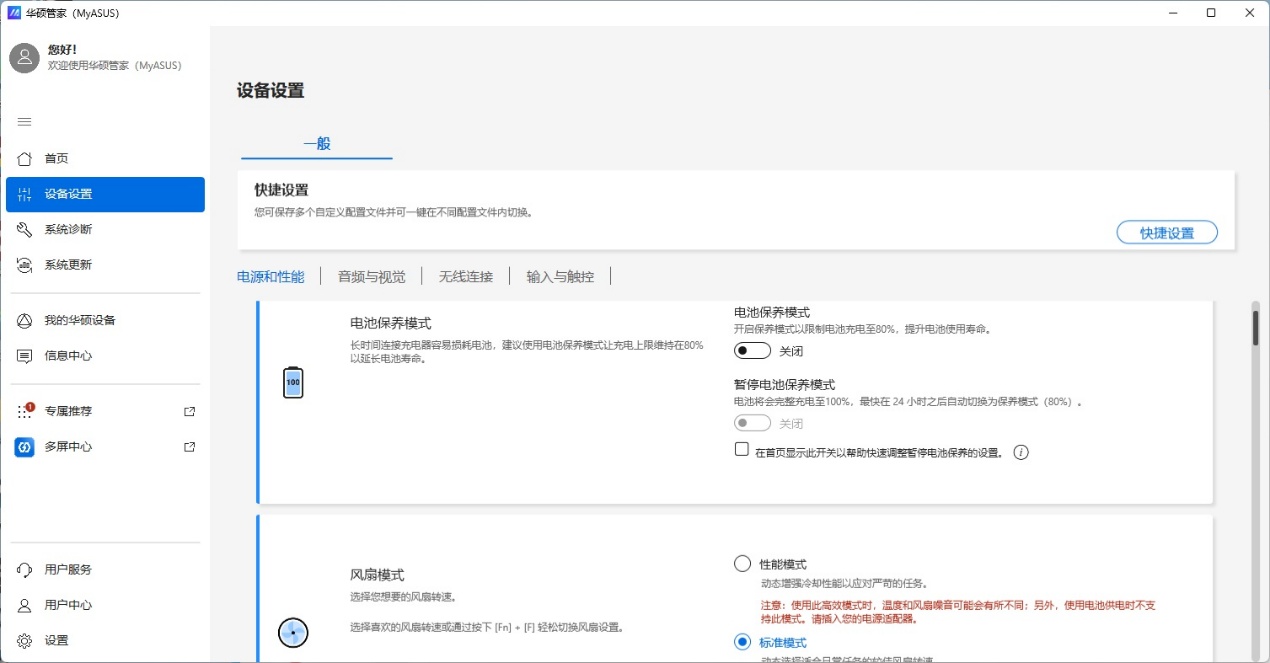1270x663 pixels.
Task: Click the update icon beside 系统更新
Action: [x=25, y=265]
